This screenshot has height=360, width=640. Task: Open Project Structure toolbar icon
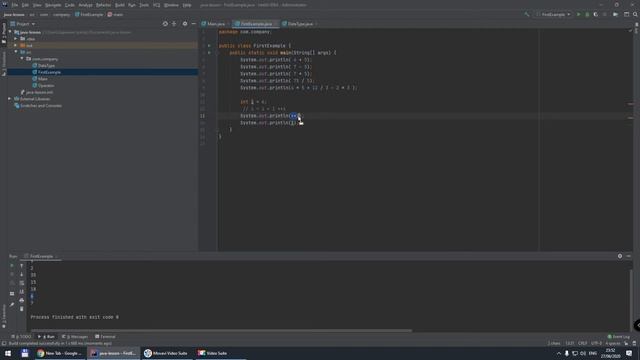627,14
